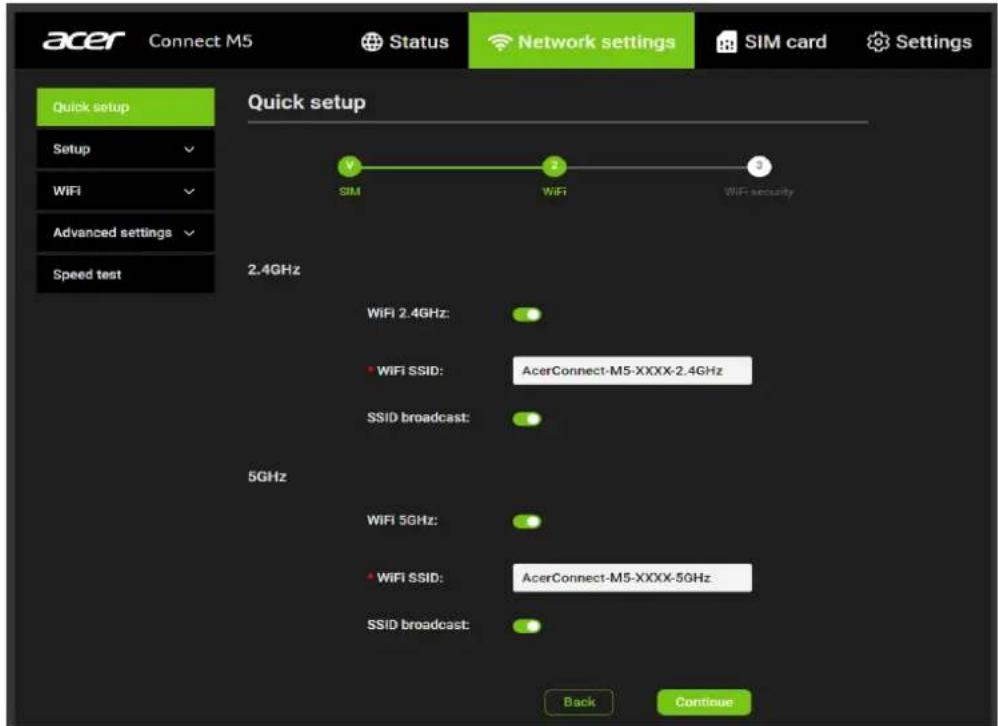Expand the Setup sidebar menu chevron

point(189,150)
